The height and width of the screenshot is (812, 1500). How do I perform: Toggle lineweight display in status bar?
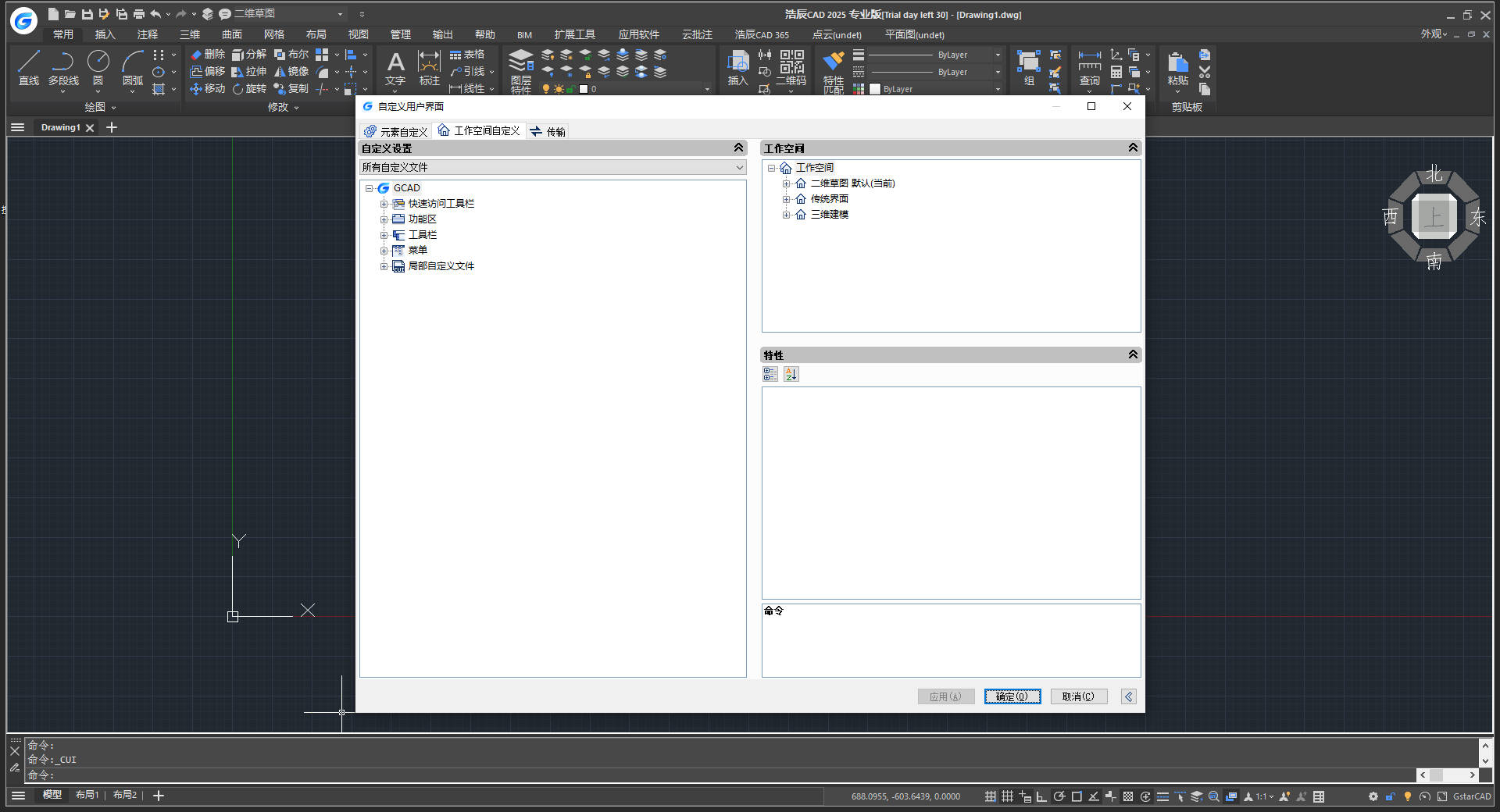pos(1162,796)
